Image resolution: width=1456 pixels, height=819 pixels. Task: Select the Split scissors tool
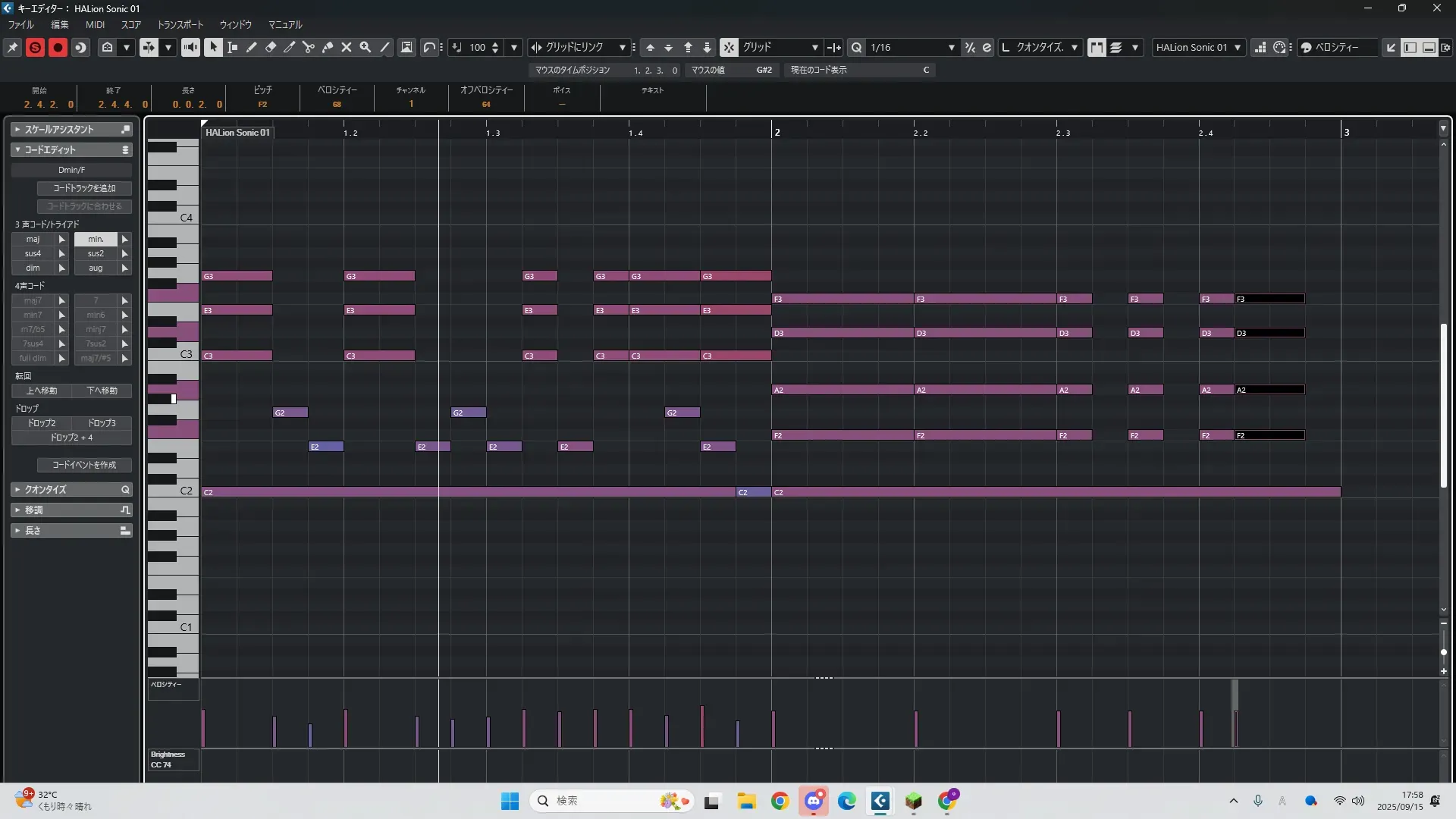pyautogui.click(x=308, y=47)
